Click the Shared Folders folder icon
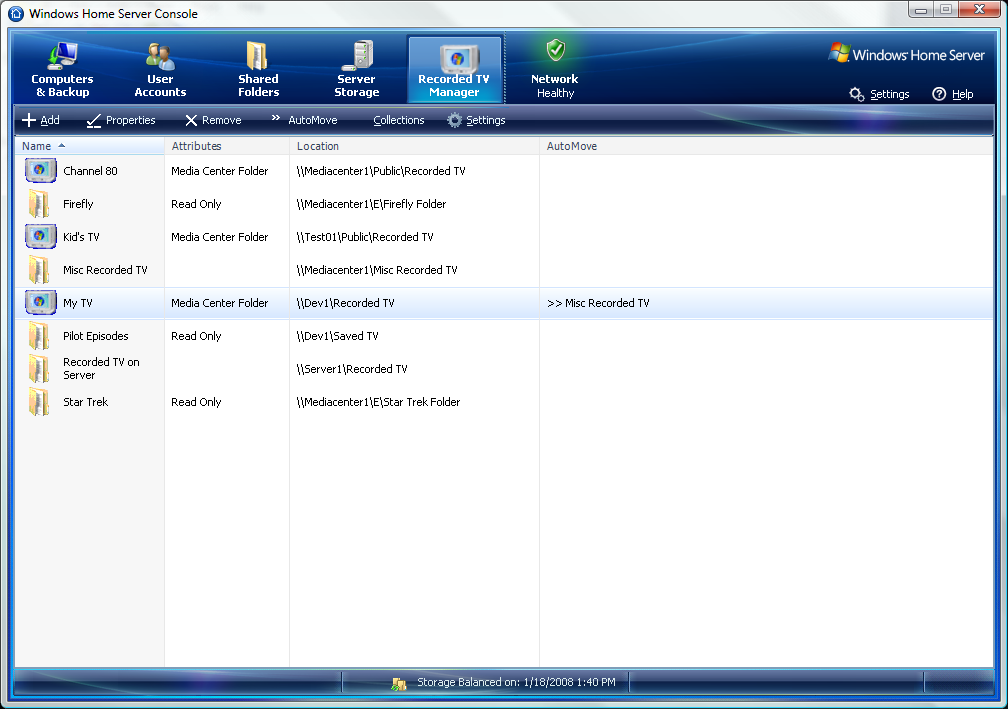This screenshot has width=1008, height=709. click(257, 56)
